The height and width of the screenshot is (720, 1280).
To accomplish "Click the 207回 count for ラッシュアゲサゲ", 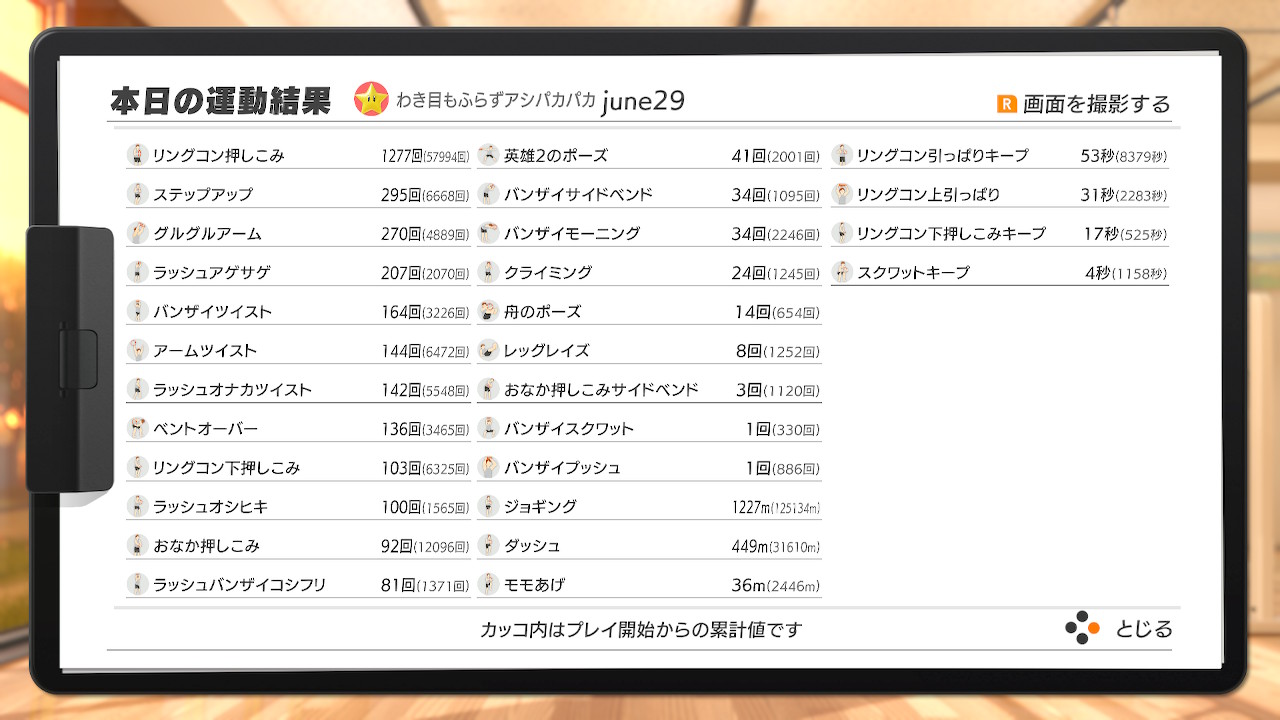I will coord(401,273).
